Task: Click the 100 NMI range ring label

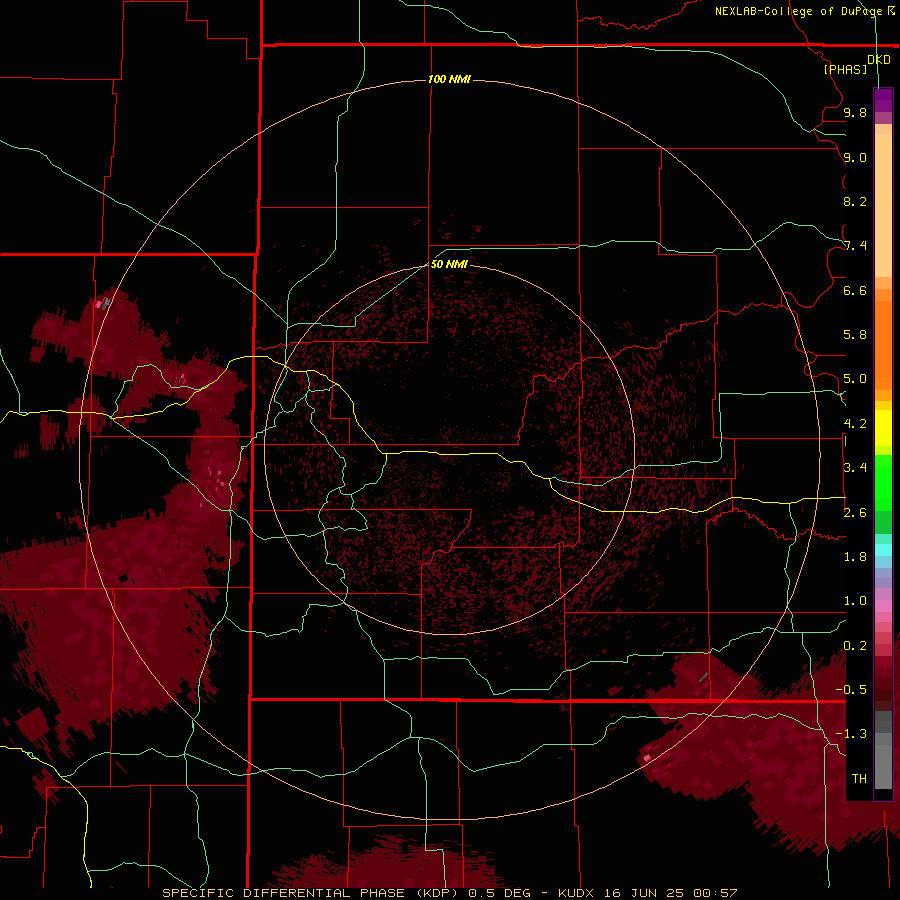Action: click(x=449, y=79)
